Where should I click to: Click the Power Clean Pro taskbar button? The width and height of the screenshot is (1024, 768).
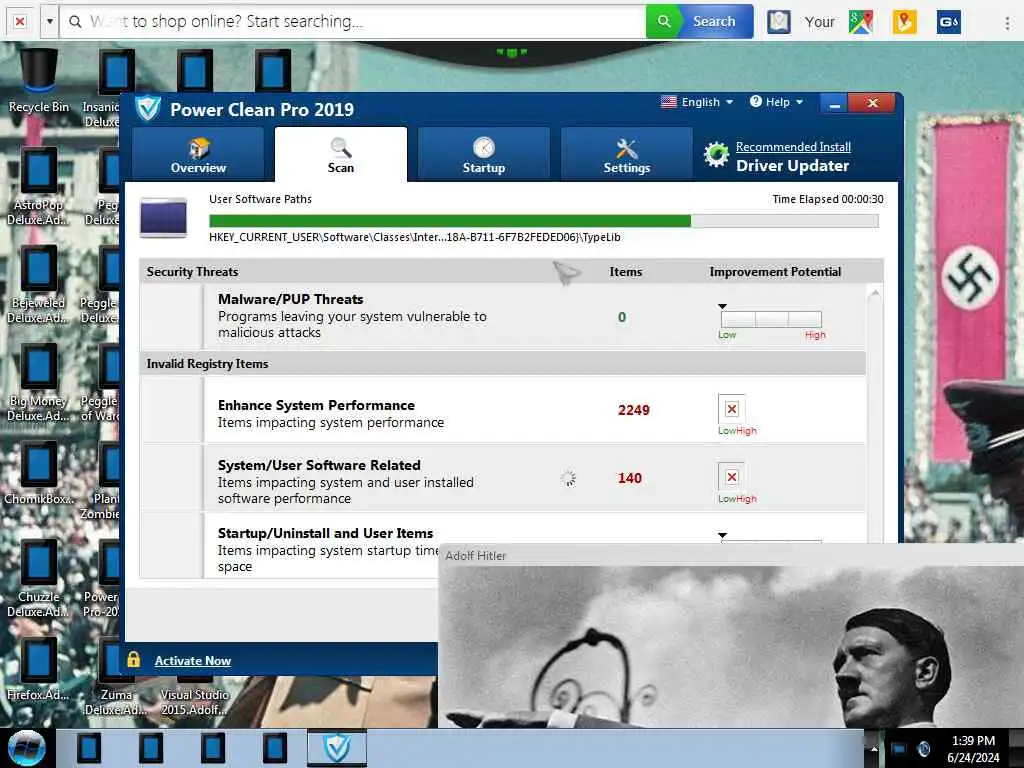click(337, 748)
